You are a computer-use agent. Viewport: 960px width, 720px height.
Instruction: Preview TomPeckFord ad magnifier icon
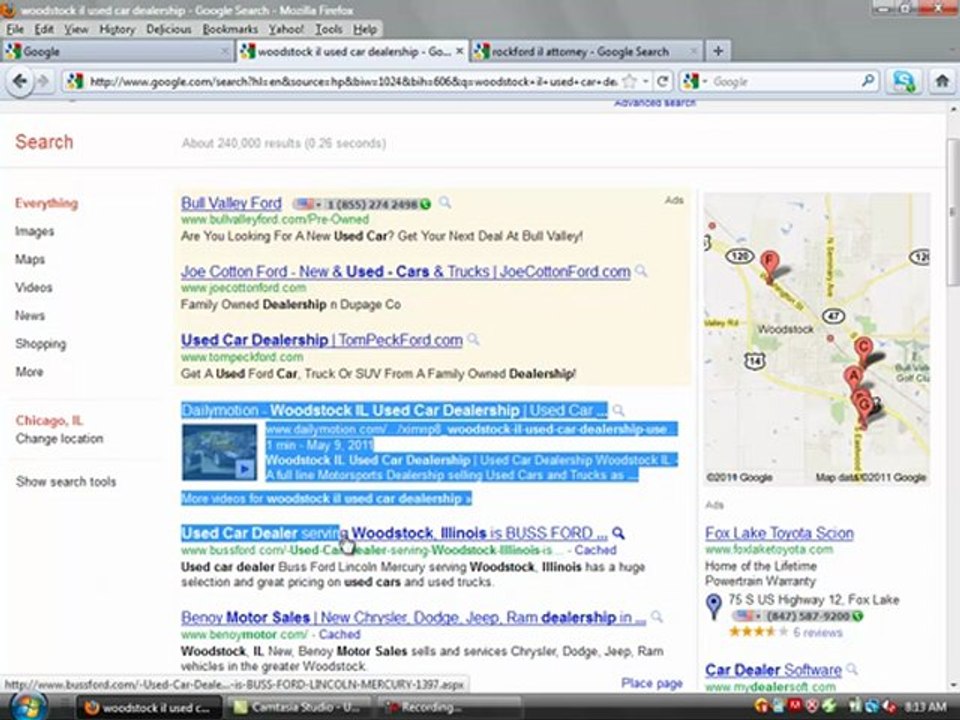tap(473, 339)
